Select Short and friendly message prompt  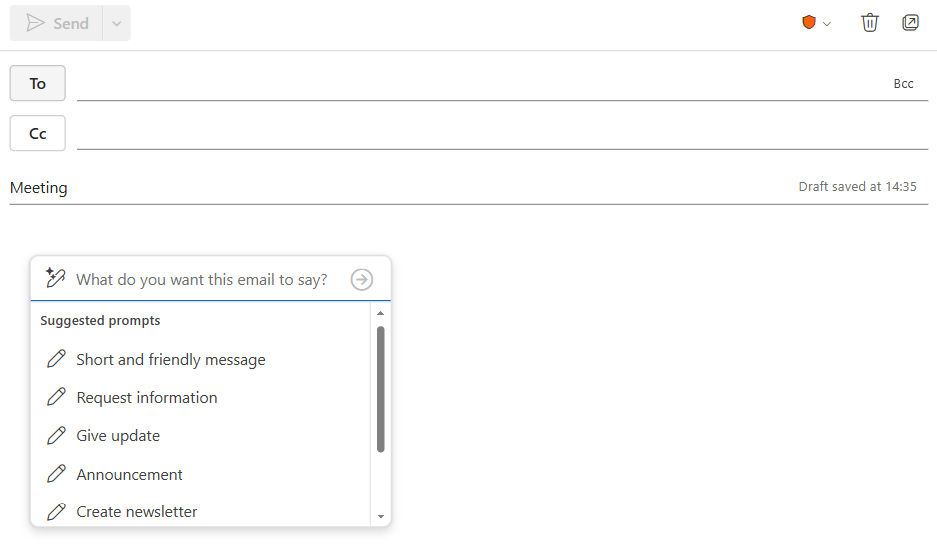pos(171,360)
